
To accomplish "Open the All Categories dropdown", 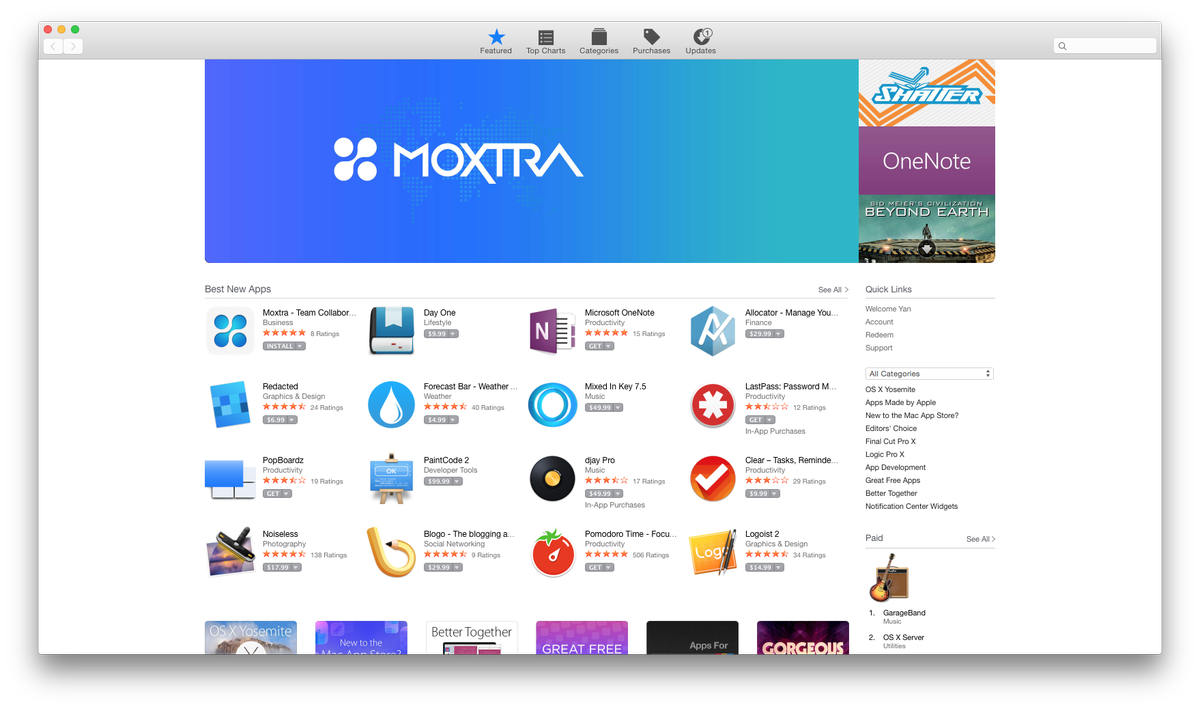I will pos(929,372).
